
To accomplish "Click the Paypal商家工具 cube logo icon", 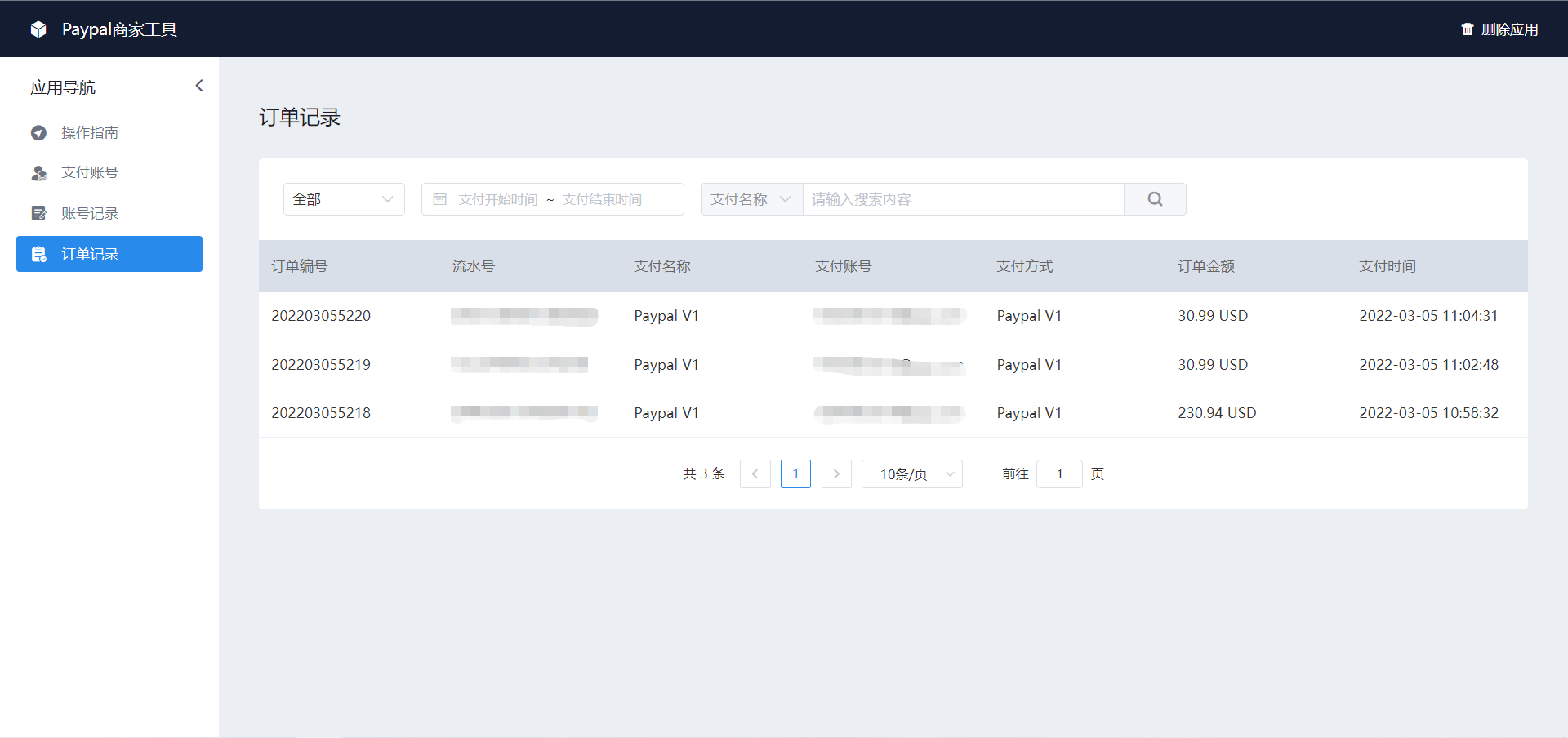I will coord(38,29).
